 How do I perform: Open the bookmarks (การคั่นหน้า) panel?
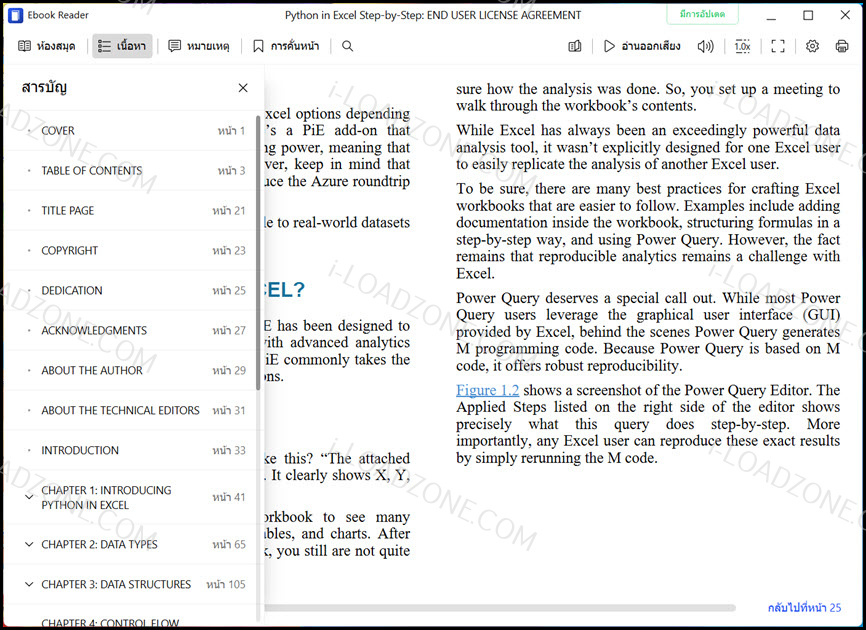[286, 46]
